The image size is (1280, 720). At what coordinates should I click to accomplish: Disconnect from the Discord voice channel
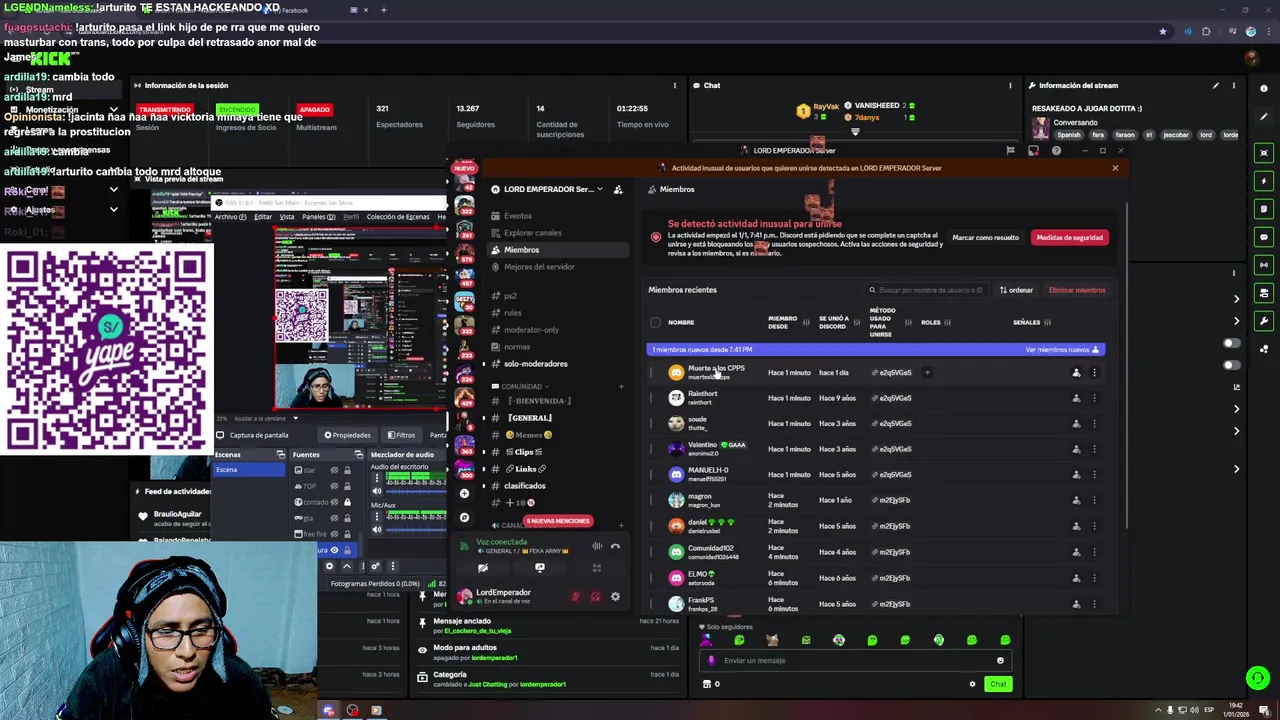pos(615,546)
